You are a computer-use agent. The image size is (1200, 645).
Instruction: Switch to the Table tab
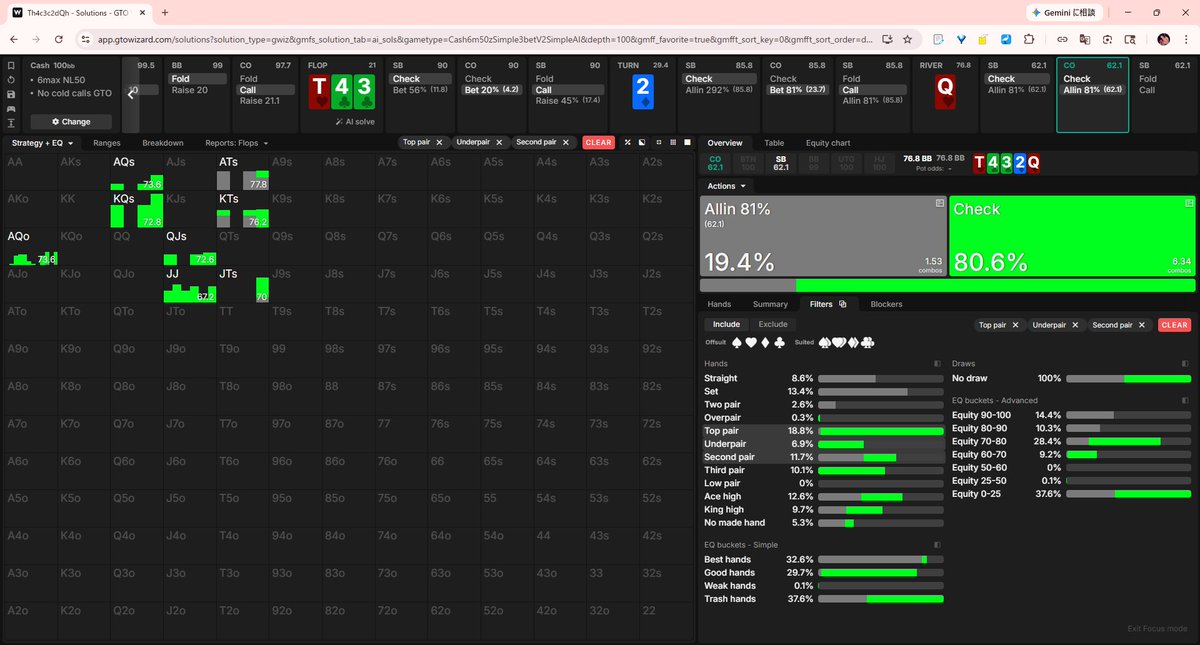point(774,143)
